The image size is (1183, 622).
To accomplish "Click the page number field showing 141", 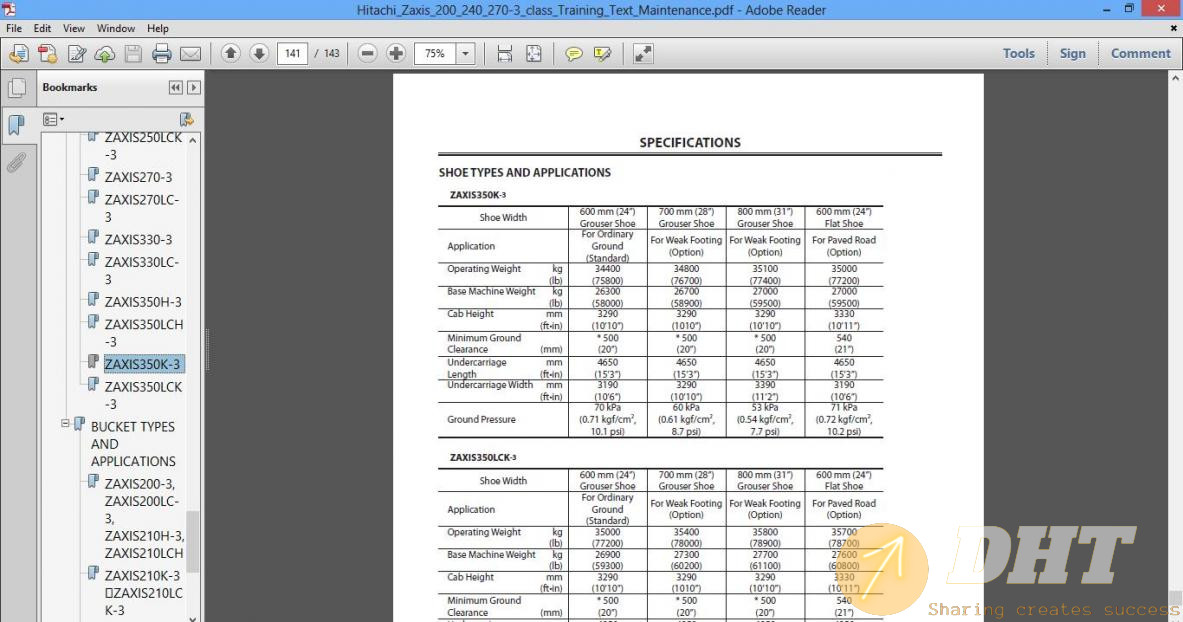I will (293, 54).
